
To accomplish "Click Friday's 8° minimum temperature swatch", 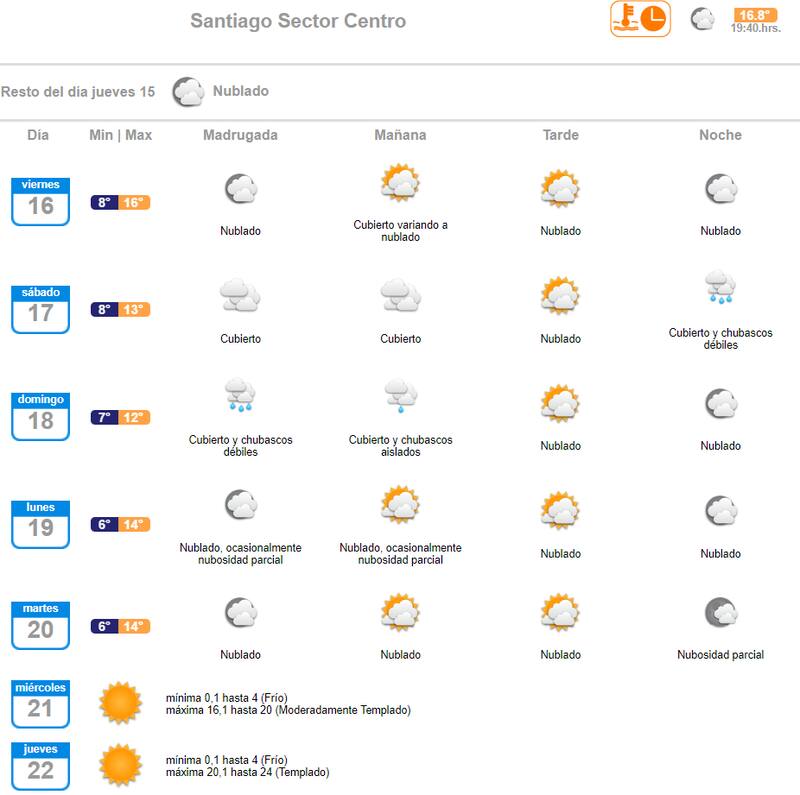I will click(x=104, y=203).
